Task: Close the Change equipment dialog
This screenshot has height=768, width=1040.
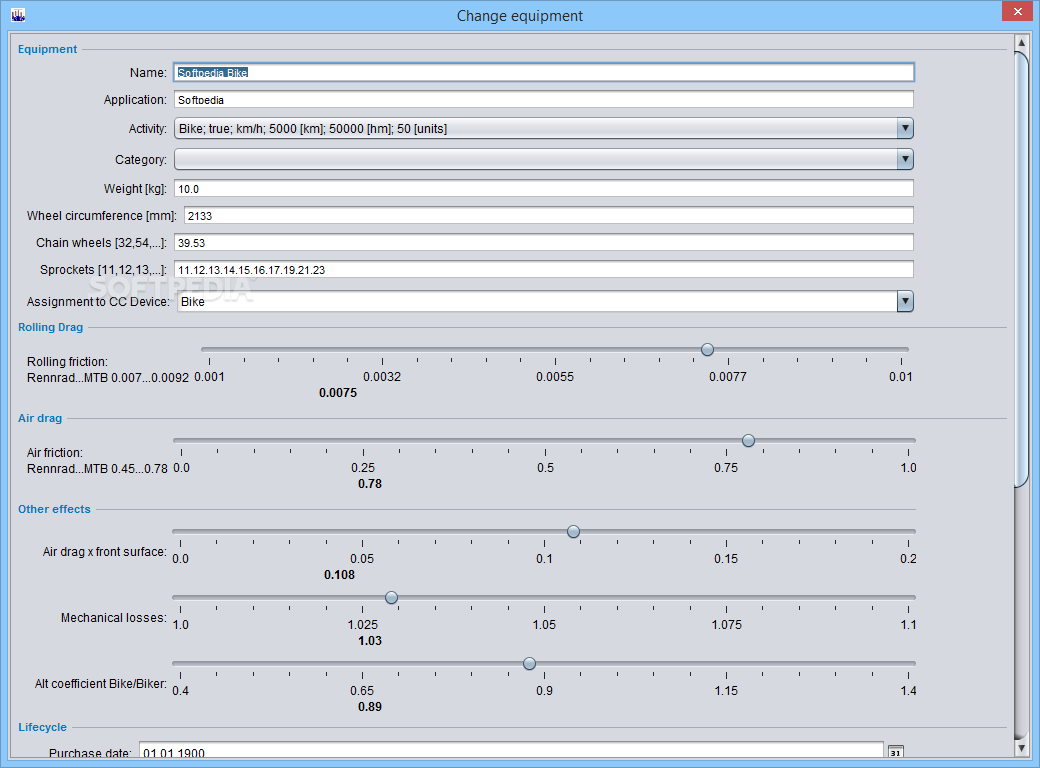Action: point(1017,12)
